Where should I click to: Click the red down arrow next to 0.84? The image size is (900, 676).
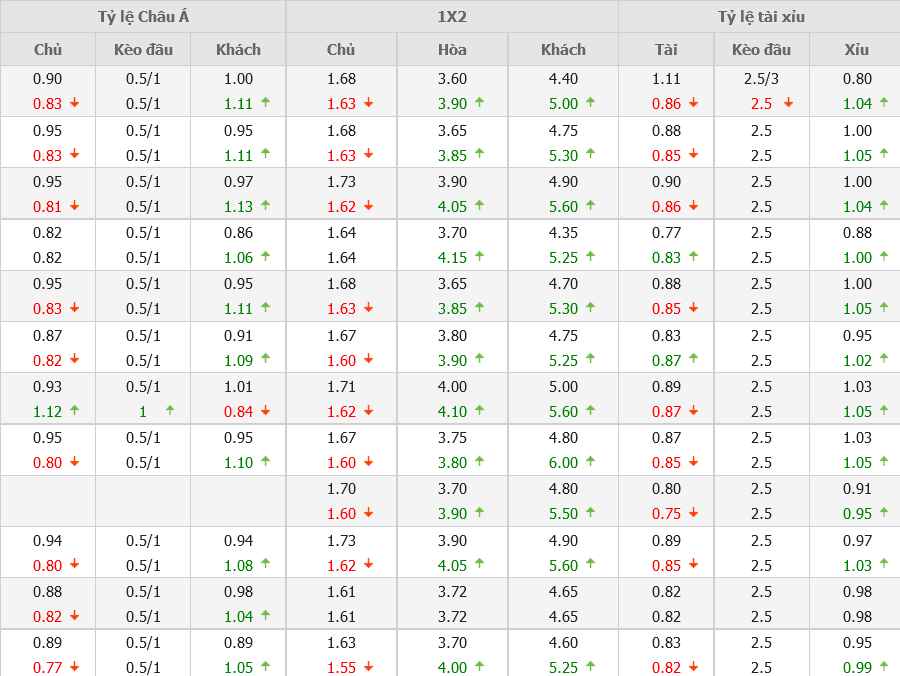click(265, 410)
